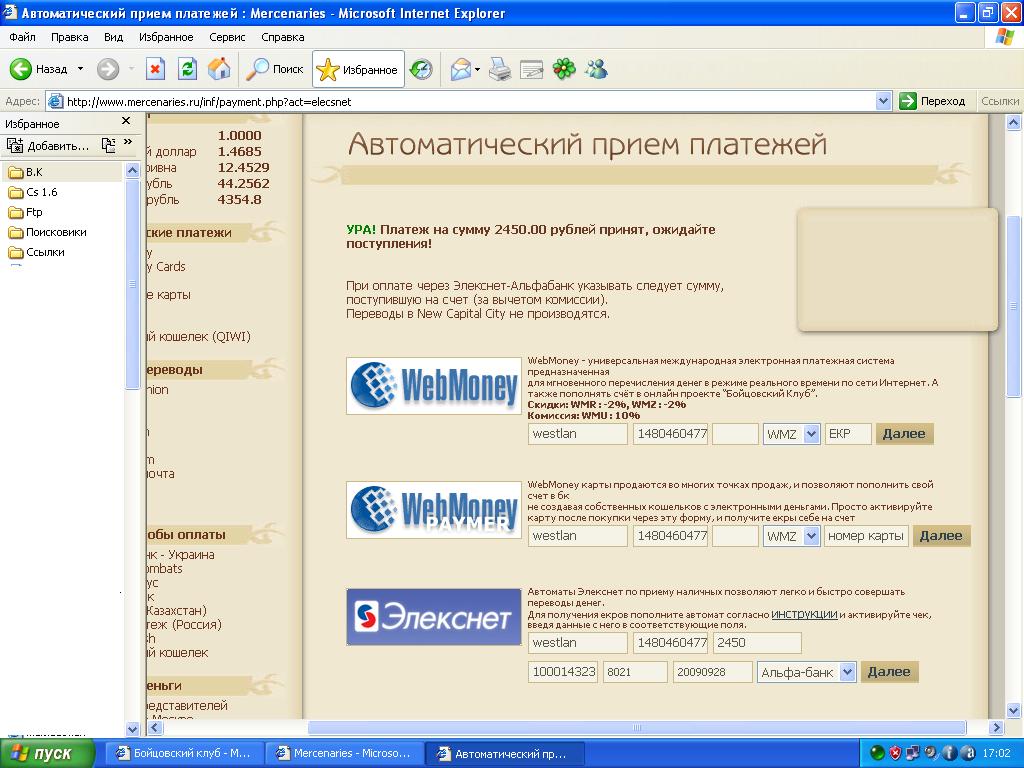Click the ЕКР field in WebMoney row
This screenshot has width=1024, height=768.
tap(848, 434)
